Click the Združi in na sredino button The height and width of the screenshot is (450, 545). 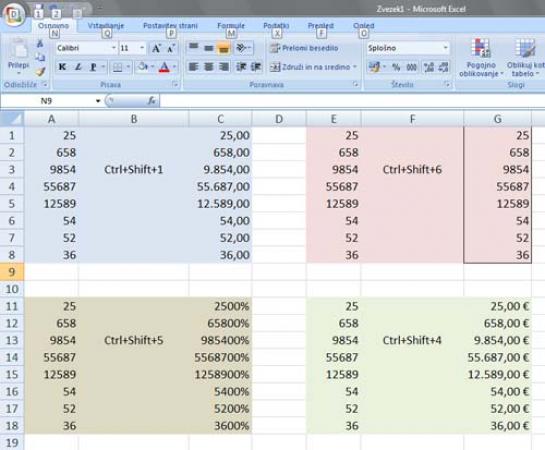(x=310, y=67)
